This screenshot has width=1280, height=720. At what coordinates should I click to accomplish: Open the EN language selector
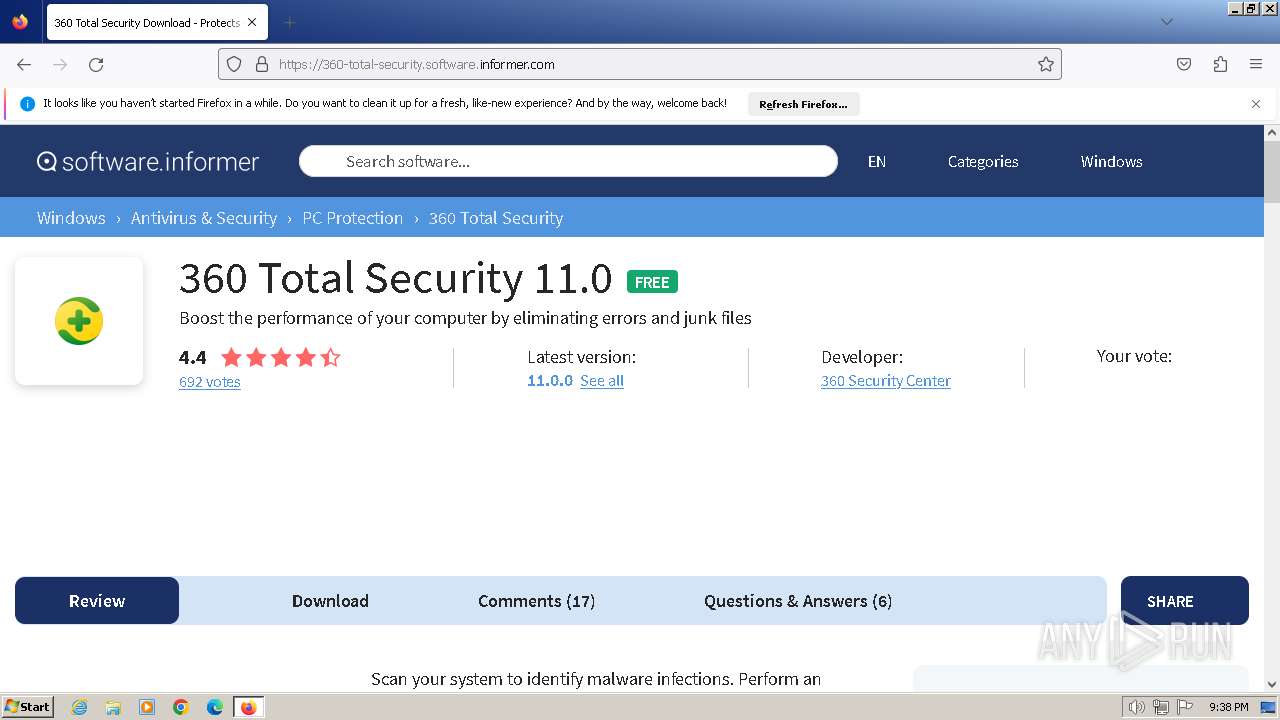click(x=877, y=161)
